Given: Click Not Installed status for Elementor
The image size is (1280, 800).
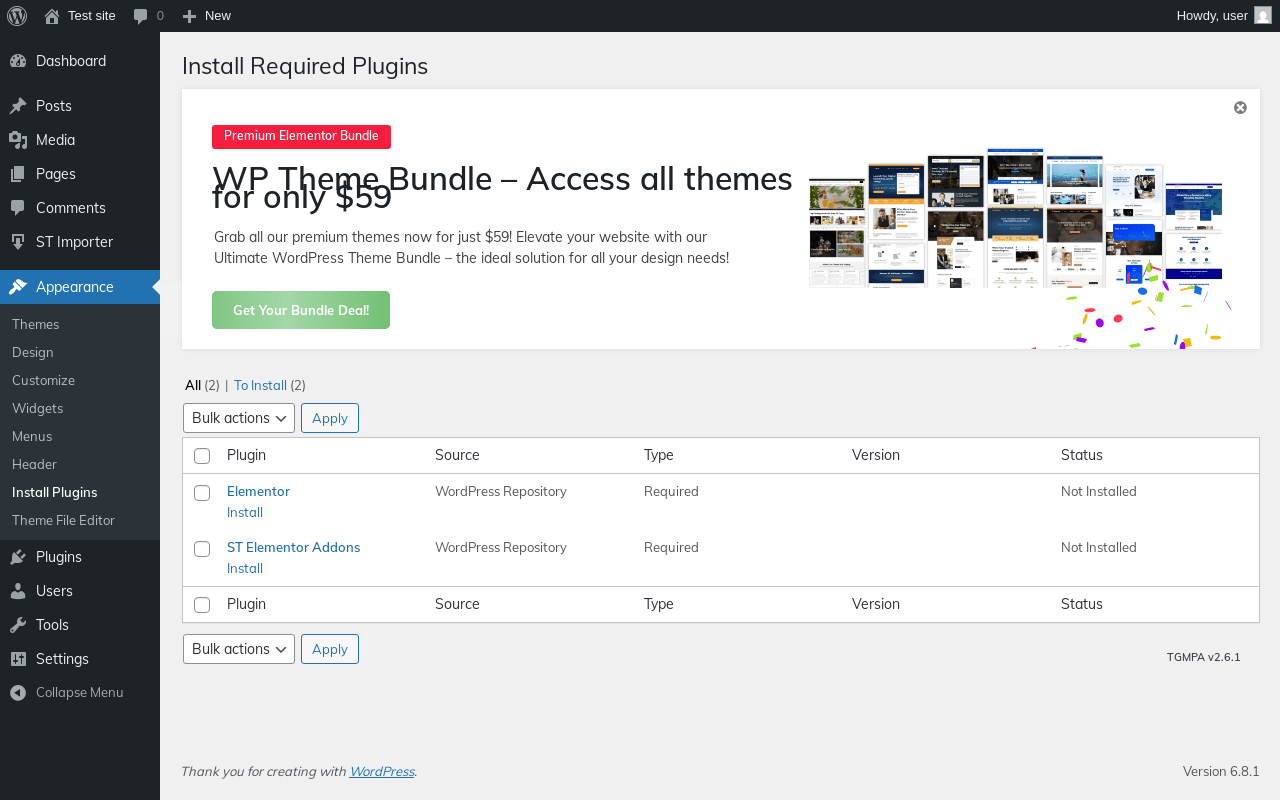Looking at the screenshot, I should pyautogui.click(x=1099, y=491).
